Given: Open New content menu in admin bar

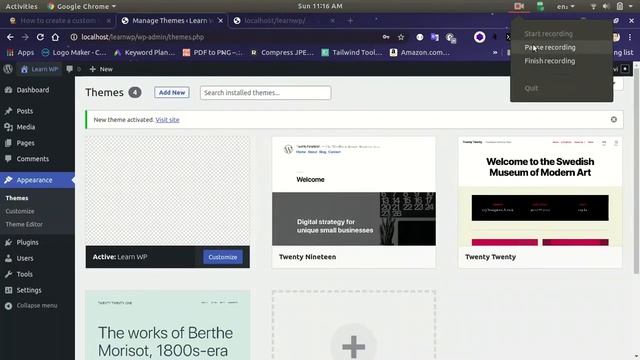Looking at the screenshot, I should pyautogui.click(x=101, y=69).
